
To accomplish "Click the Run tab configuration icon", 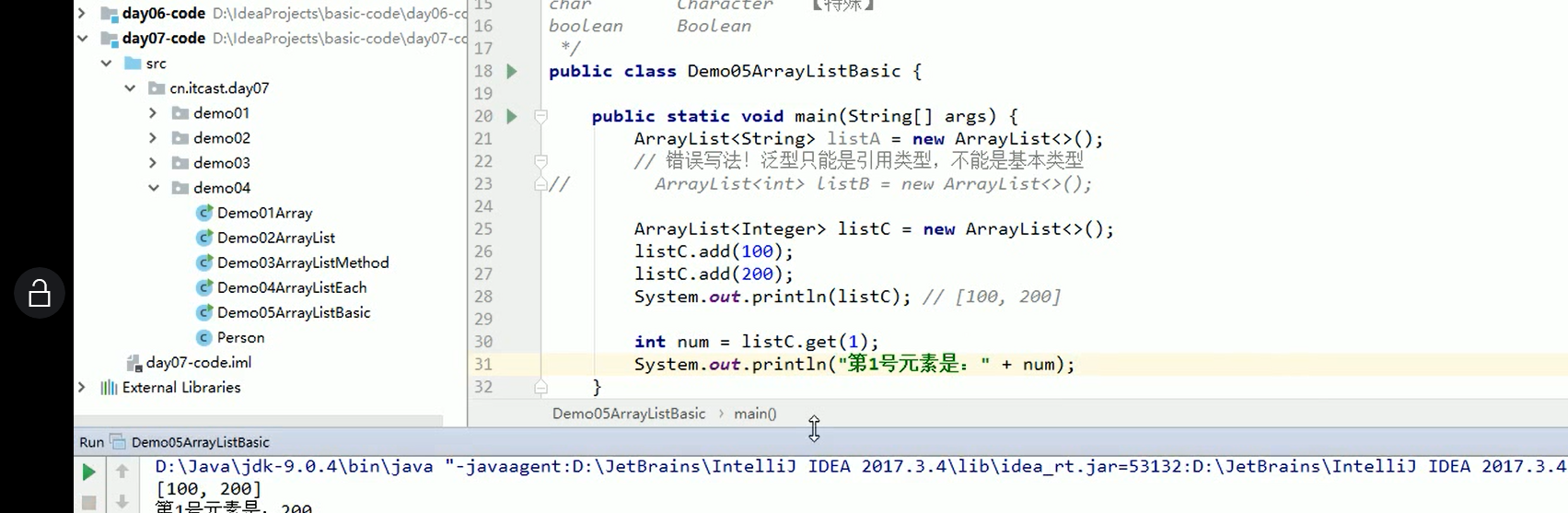I will click(117, 441).
